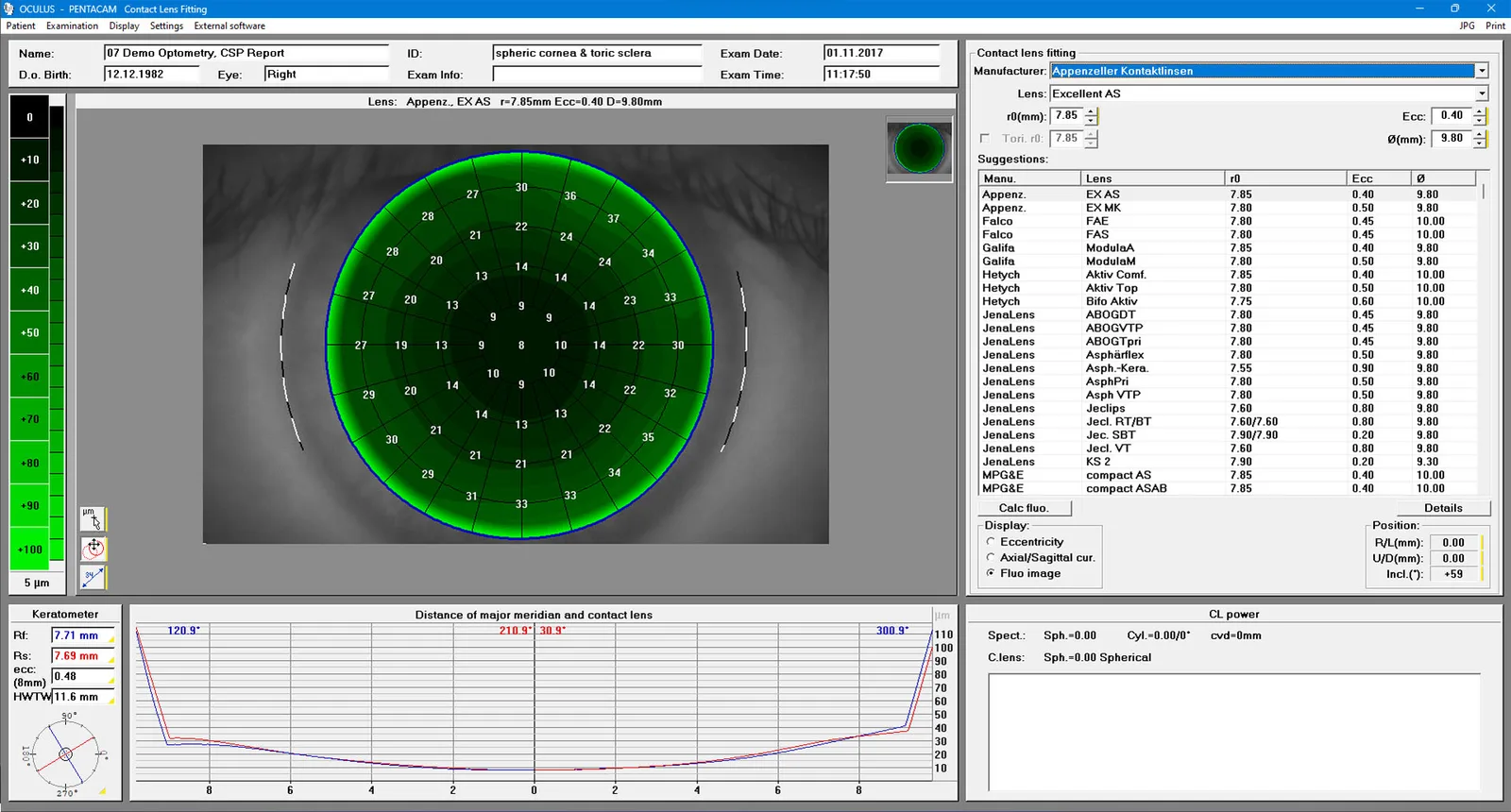Click the Ecc column header in Suggestions
The width and height of the screenshot is (1511, 812).
(x=1379, y=178)
